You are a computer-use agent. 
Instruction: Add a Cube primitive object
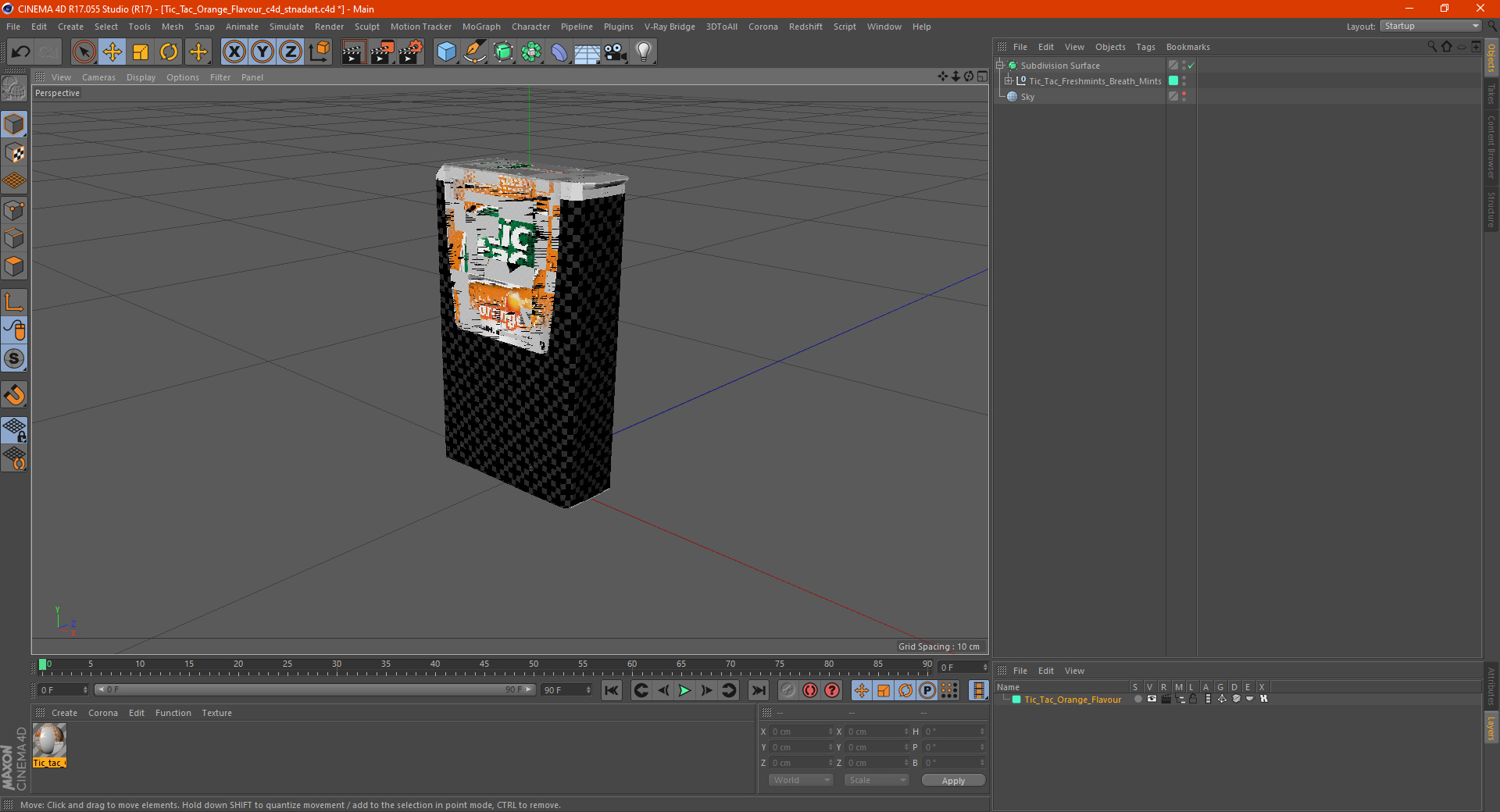click(x=446, y=52)
